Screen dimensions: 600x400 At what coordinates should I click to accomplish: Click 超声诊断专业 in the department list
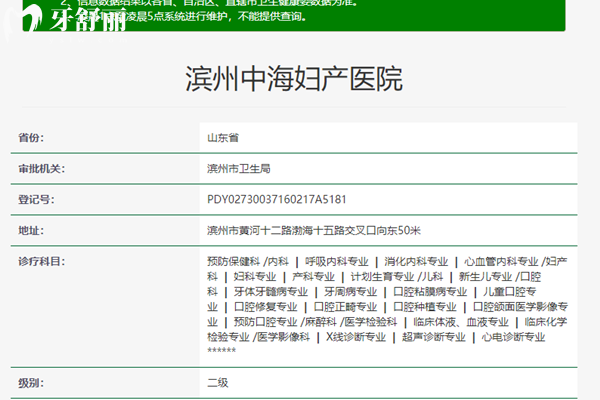434,337
